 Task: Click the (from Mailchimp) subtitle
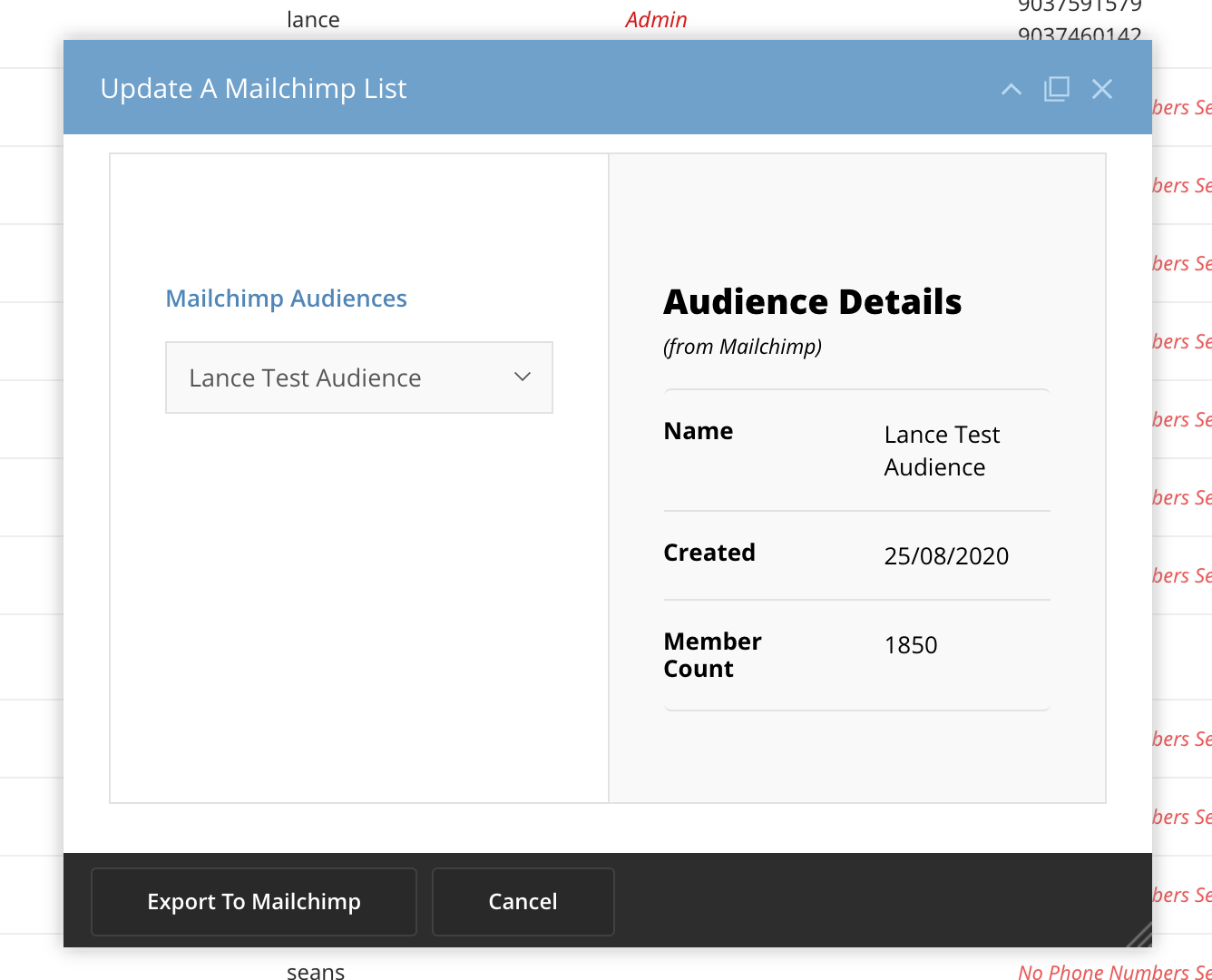[743, 347]
